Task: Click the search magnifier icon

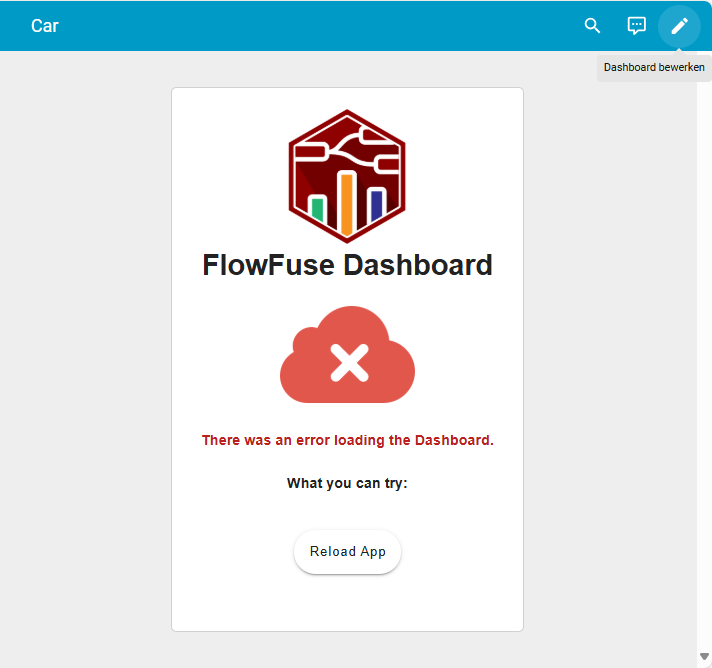Action: (x=592, y=26)
